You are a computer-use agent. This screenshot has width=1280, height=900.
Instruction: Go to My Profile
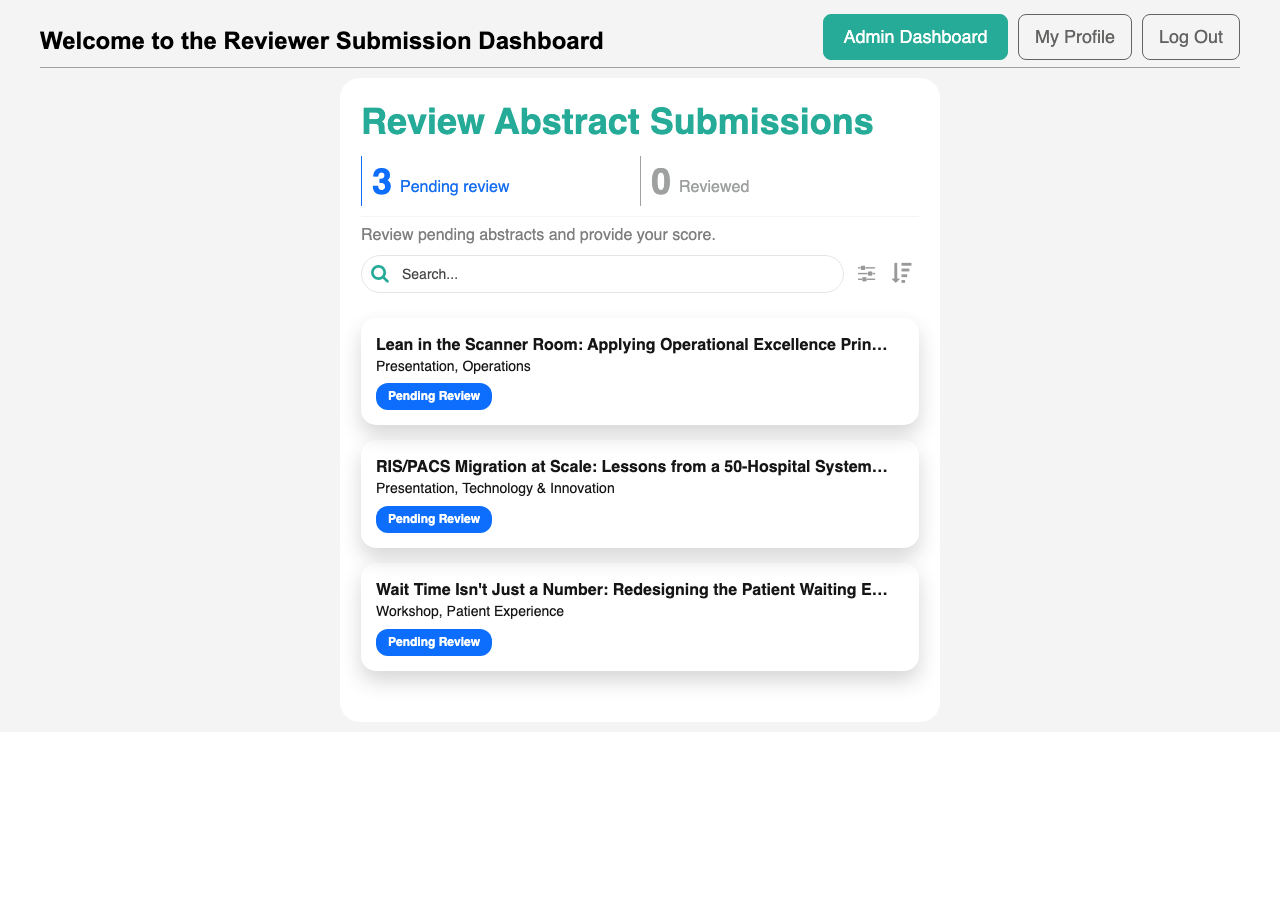[1075, 37]
